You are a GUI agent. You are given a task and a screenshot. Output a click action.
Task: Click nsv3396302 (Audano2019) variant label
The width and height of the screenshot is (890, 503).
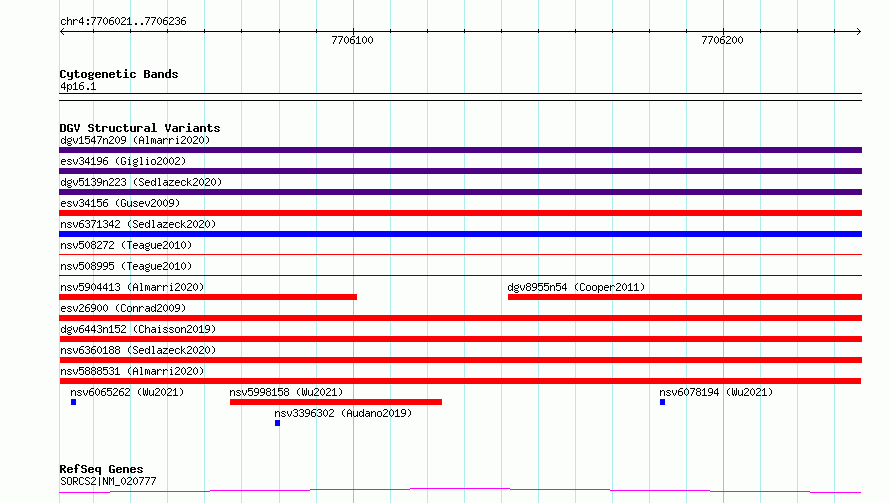point(343,413)
